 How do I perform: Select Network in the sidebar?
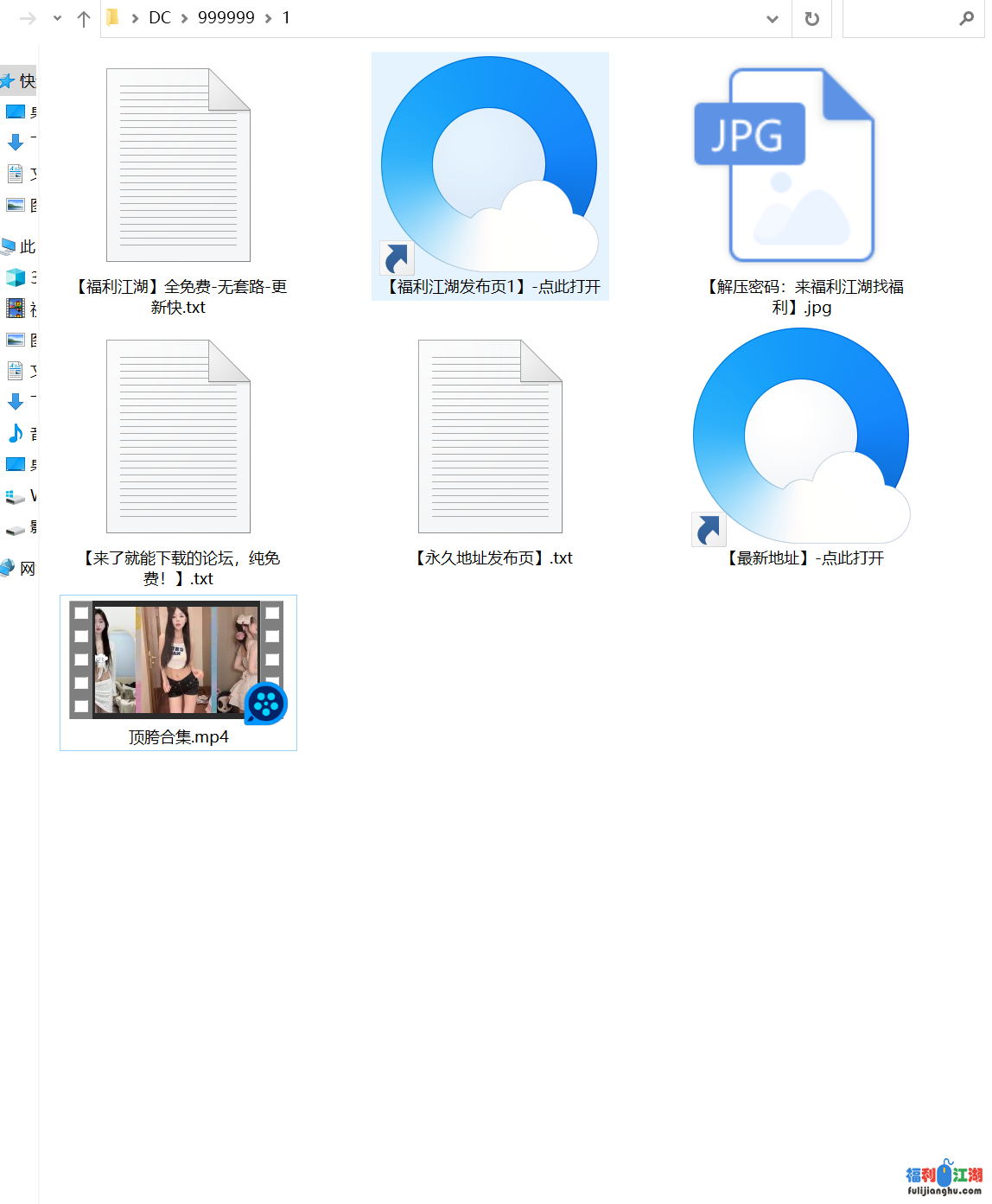(x=18, y=568)
